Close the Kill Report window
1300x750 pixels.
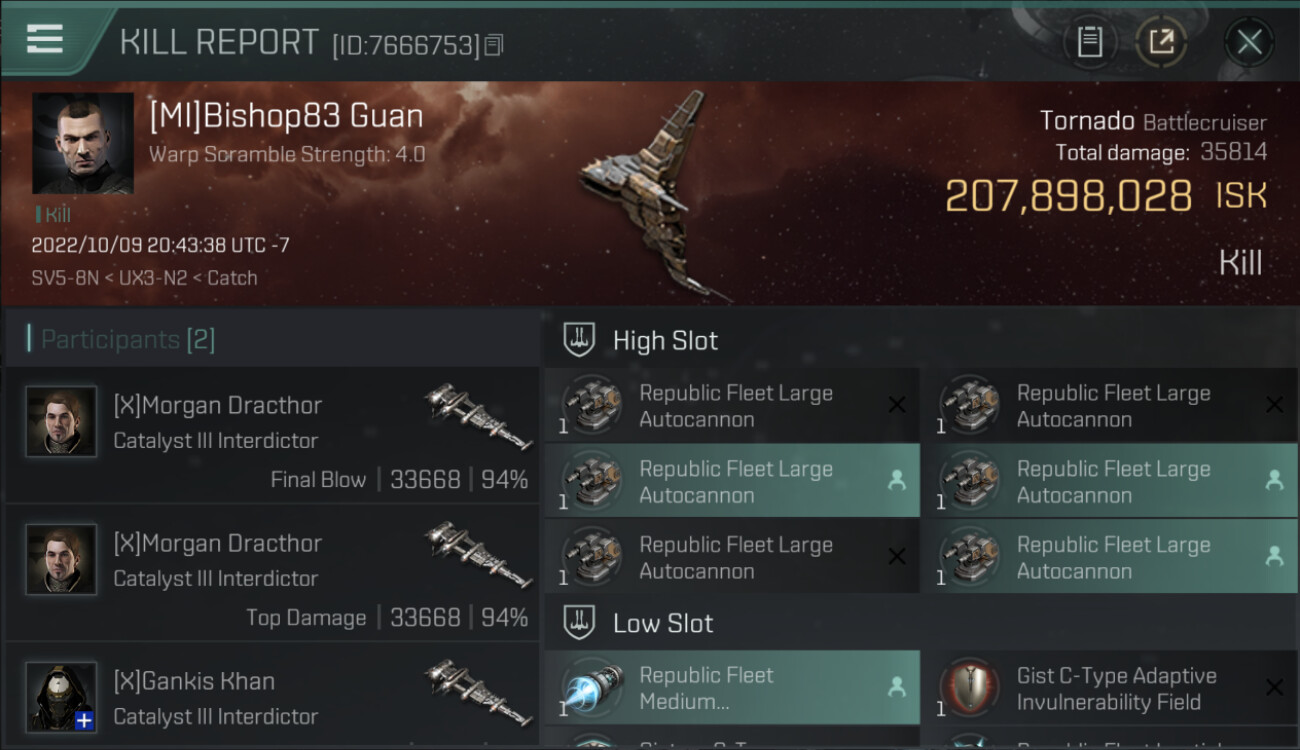click(x=1249, y=42)
